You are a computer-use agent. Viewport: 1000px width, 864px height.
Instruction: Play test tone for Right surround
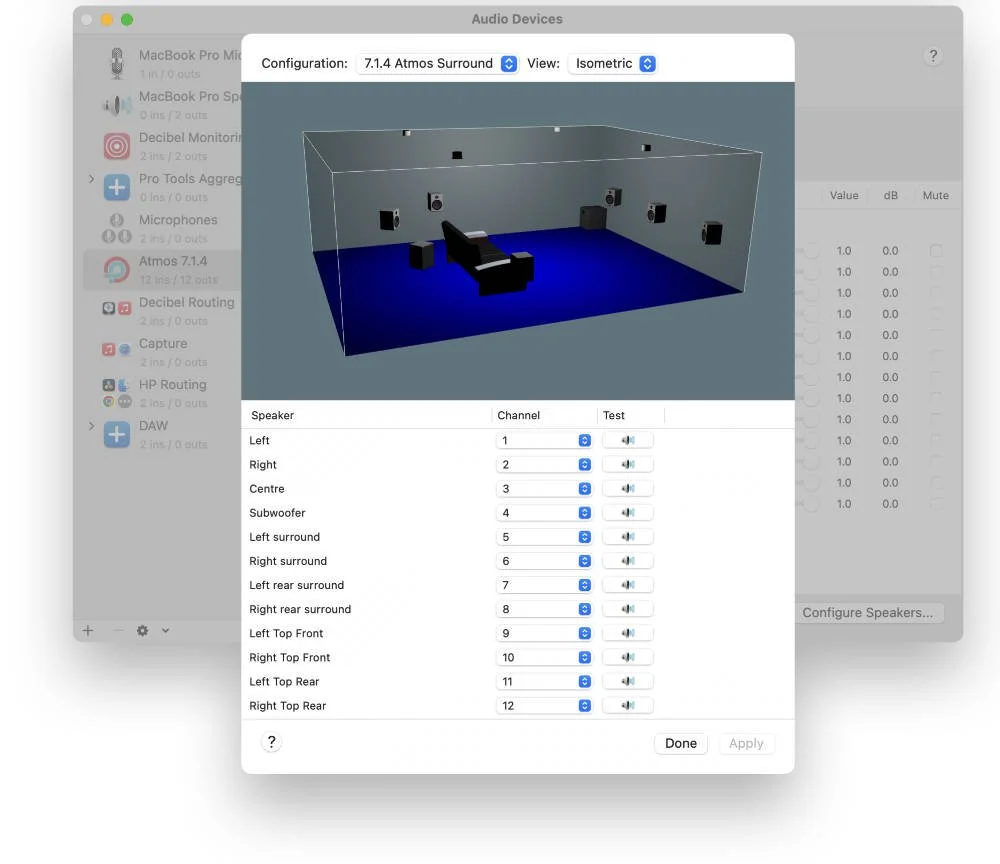628,561
